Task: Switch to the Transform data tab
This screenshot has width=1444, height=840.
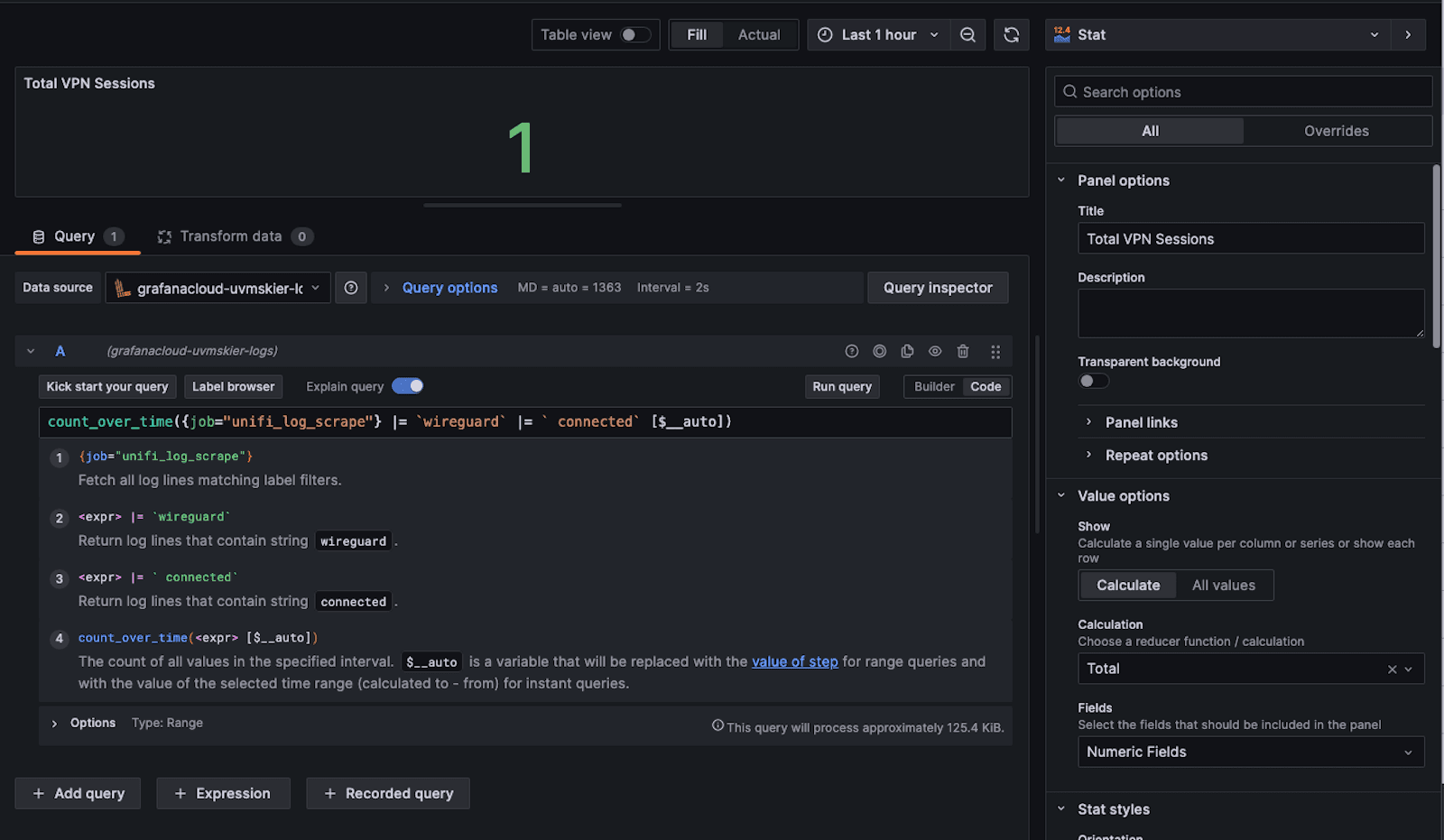Action: tap(235, 236)
